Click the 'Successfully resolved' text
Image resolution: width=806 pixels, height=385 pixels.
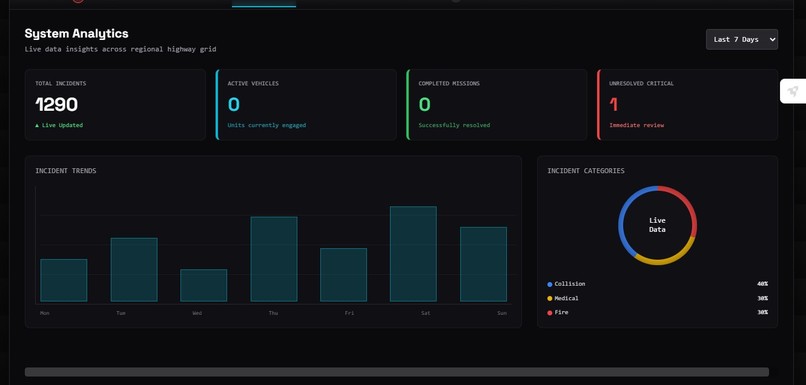point(454,125)
